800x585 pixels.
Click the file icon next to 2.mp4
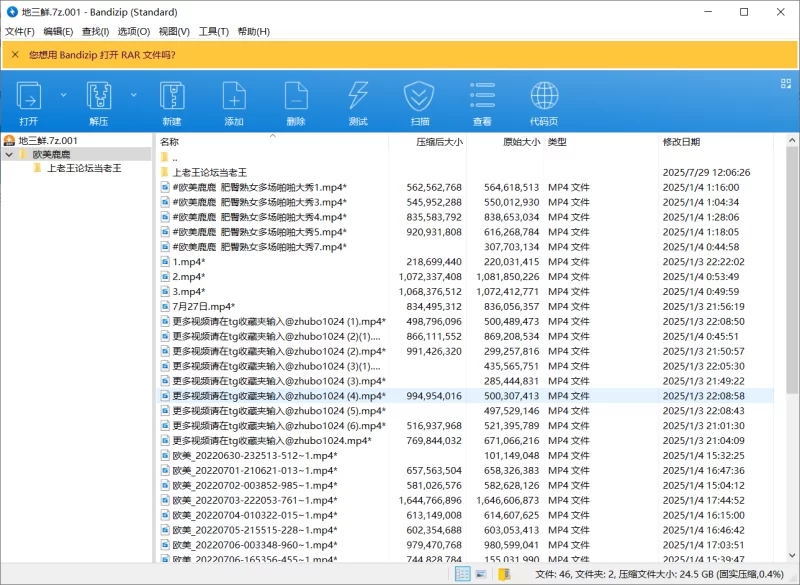(x=165, y=276)
